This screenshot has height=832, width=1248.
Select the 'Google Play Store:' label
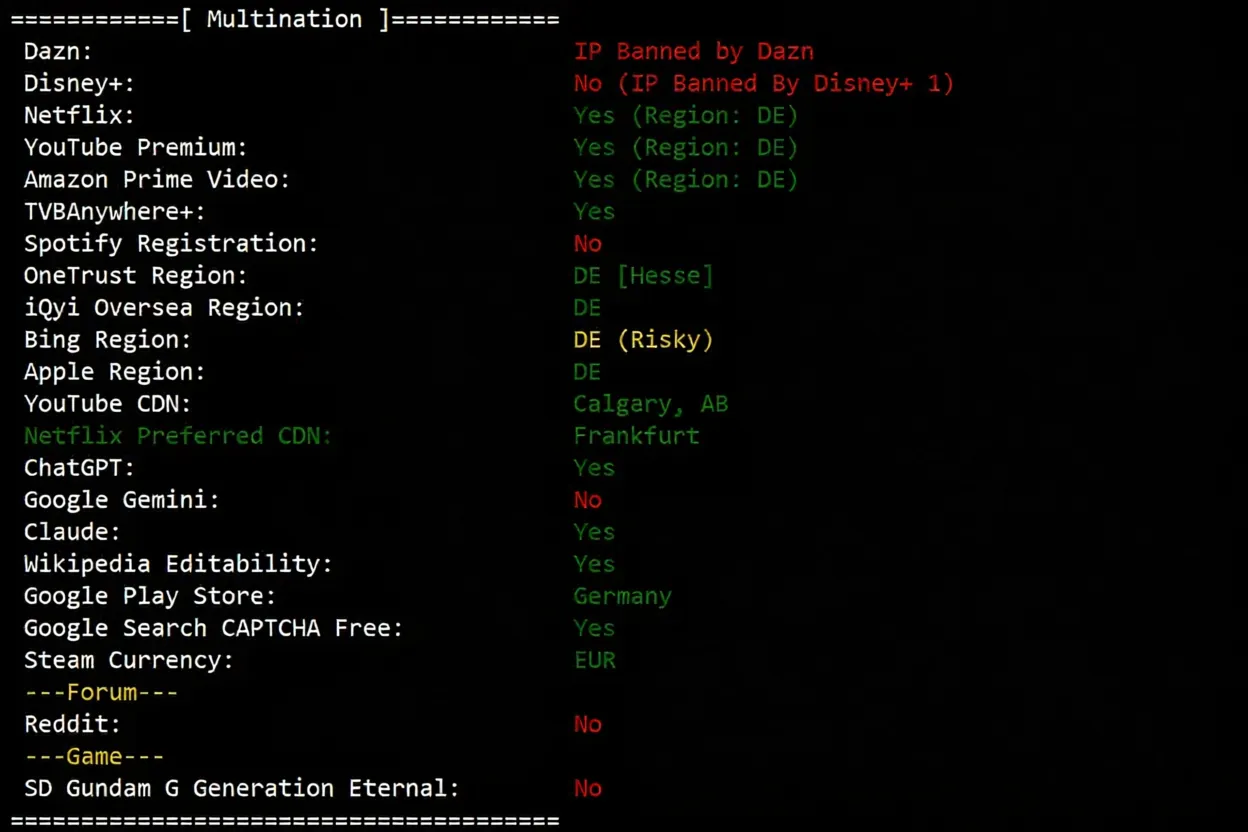pyautogui.click(x=150, y=595)
